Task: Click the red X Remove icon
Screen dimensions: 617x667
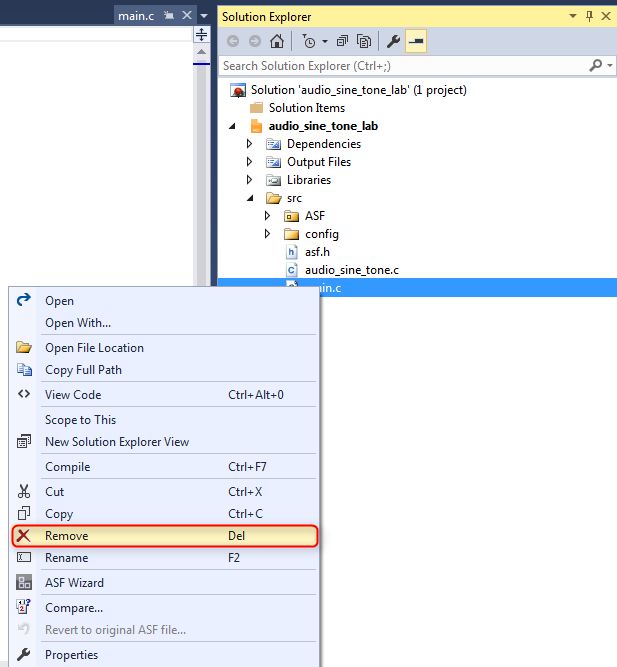Action: [24, 536]
